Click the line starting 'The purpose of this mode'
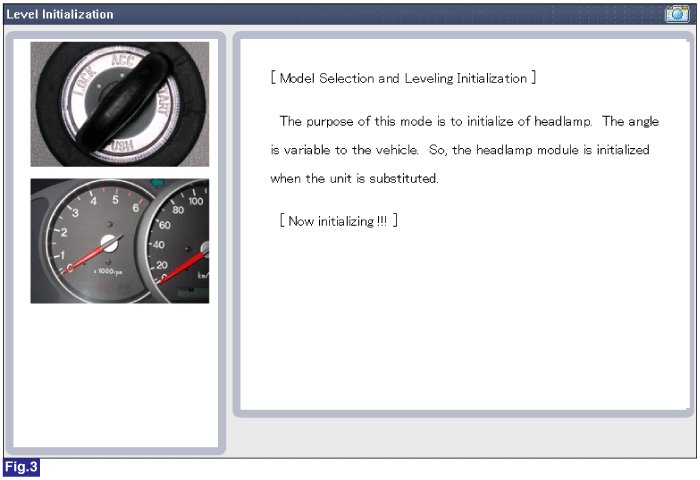Screen dimensions: 700x480 click(x=464, y=121)
